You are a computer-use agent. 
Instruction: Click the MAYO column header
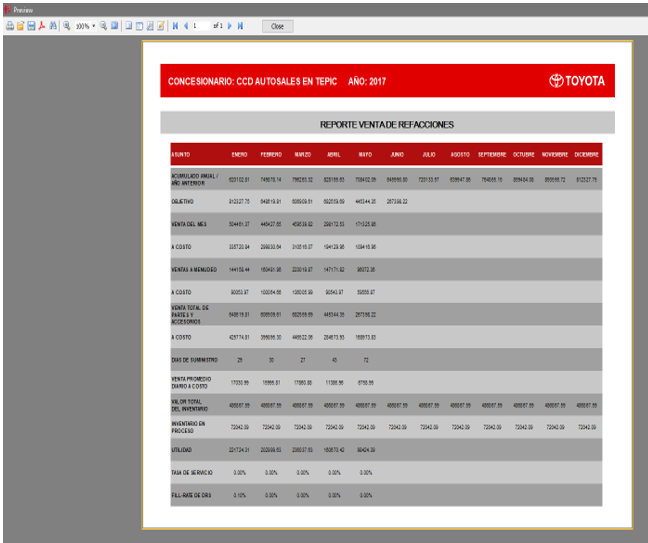pyautogui.click(x=365, y=155)
